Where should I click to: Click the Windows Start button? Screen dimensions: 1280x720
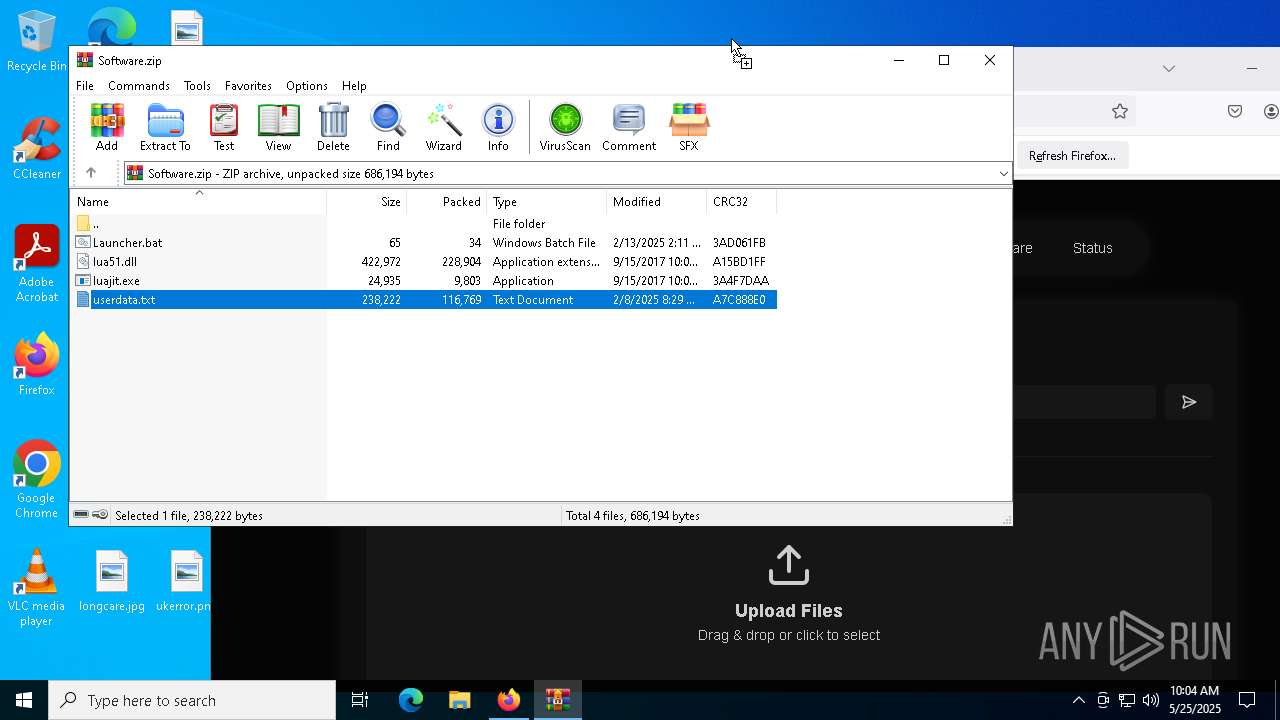click(x=24, y=700)
